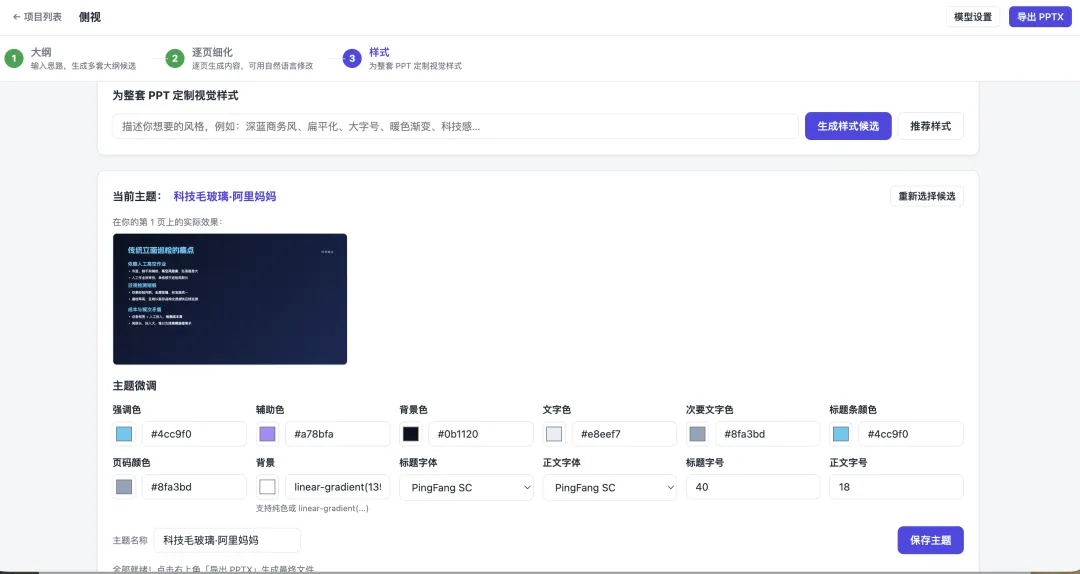Viewport: 1080px width, 574px height.
Task: Open the dark slide preview thumbnail
Action: (230, 299)
